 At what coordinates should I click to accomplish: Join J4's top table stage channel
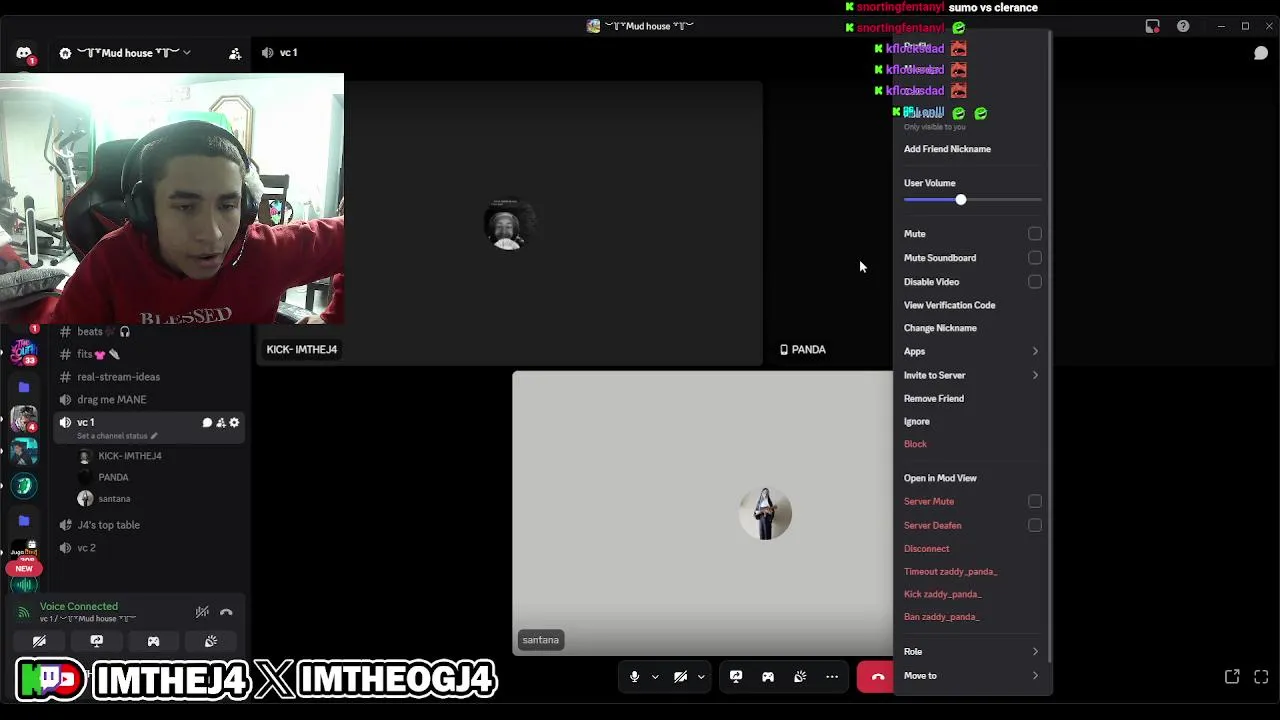pos(150,525)
